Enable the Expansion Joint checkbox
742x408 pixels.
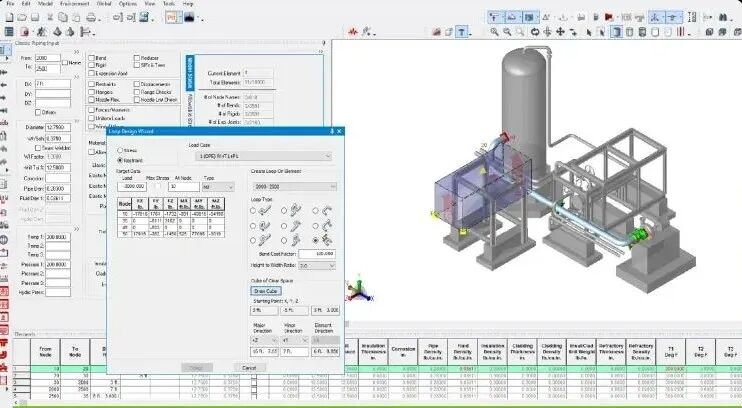pyautogui.click(x=92, y=73)
